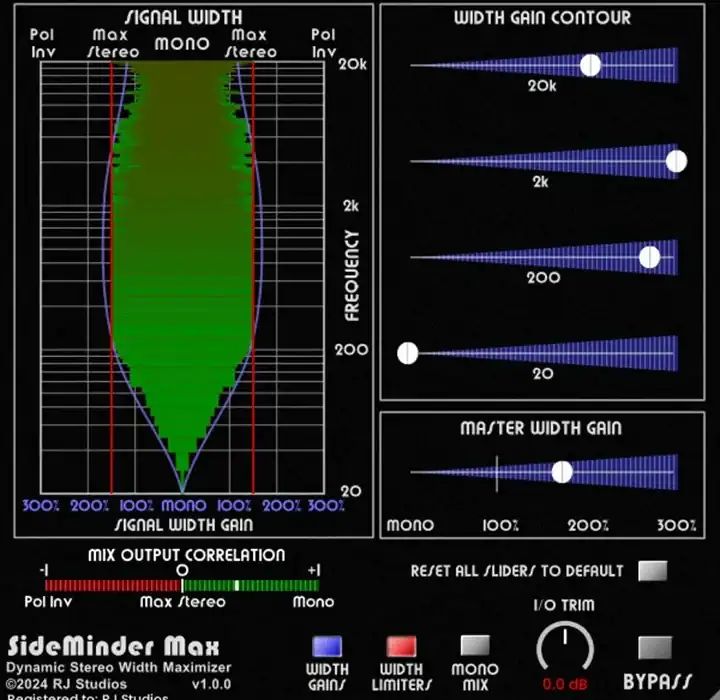
Task: Click the Master Width Gain slider handle
Action: (x=562, y=472)
